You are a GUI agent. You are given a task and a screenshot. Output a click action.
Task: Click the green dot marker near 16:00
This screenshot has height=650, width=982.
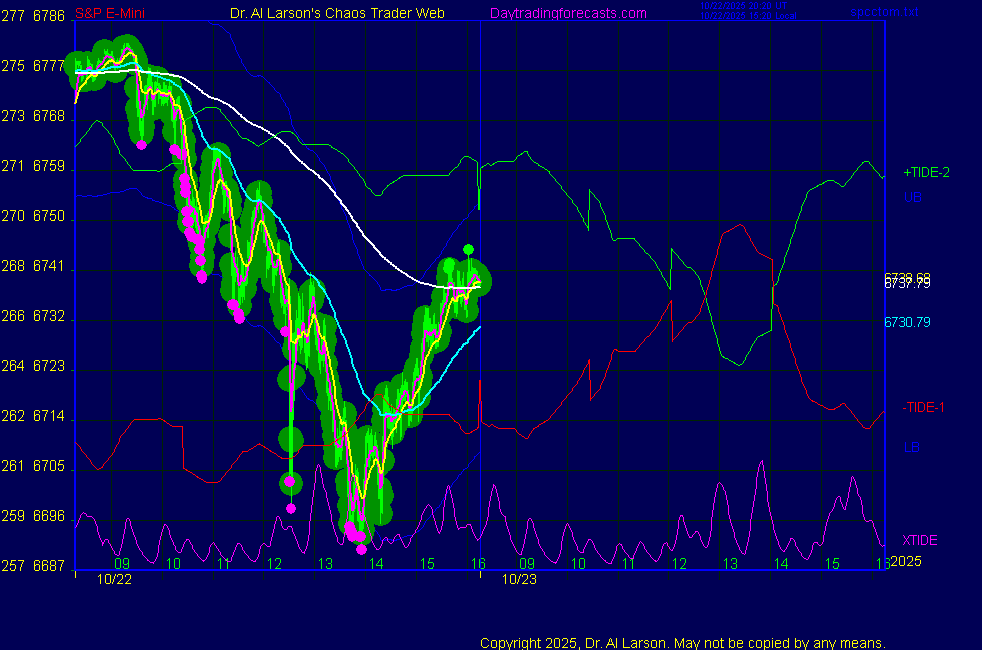(468, 249)
